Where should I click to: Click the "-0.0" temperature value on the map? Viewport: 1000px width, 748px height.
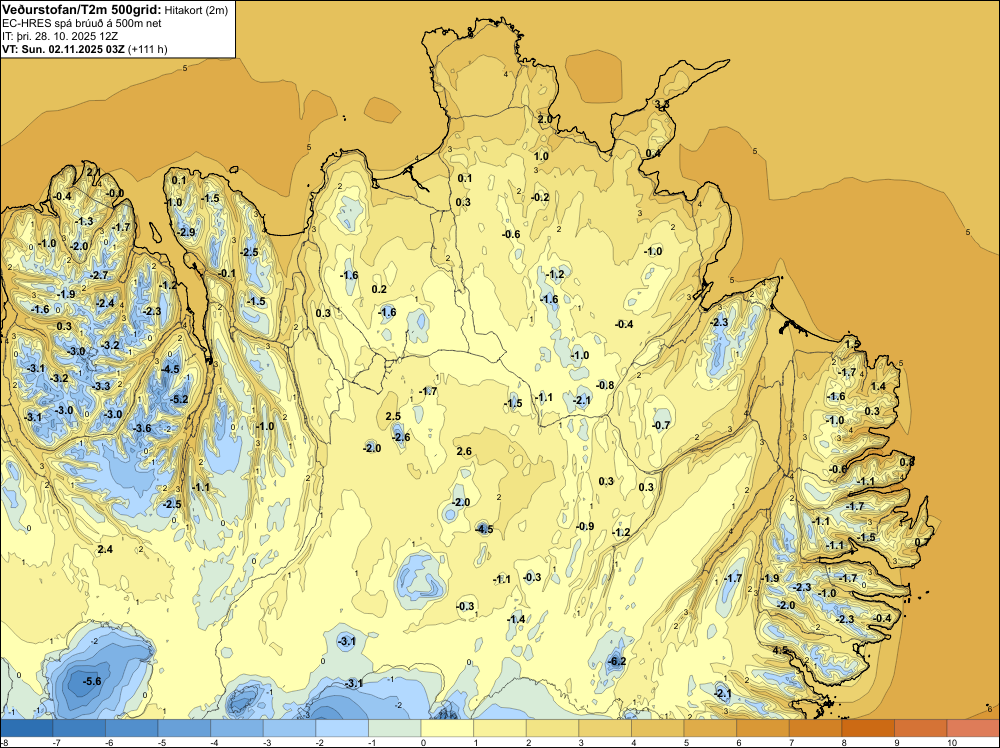pos(115,193)
